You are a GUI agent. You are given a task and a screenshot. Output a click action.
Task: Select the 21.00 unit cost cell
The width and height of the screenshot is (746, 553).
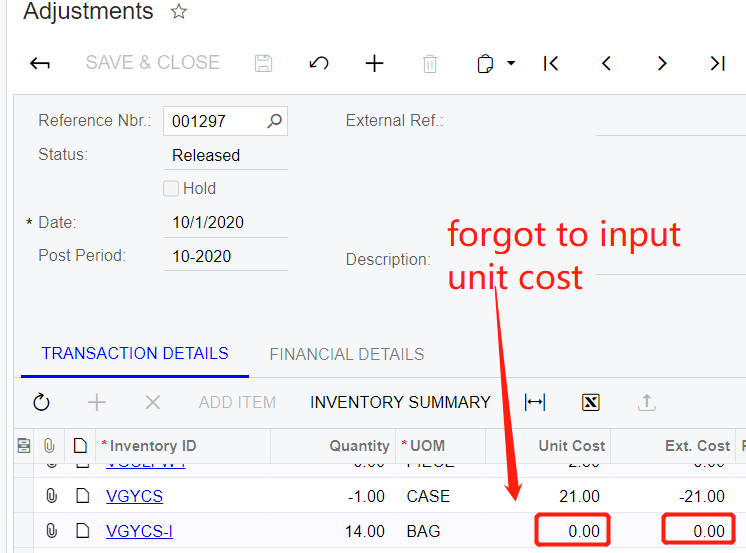click(548, 496)
